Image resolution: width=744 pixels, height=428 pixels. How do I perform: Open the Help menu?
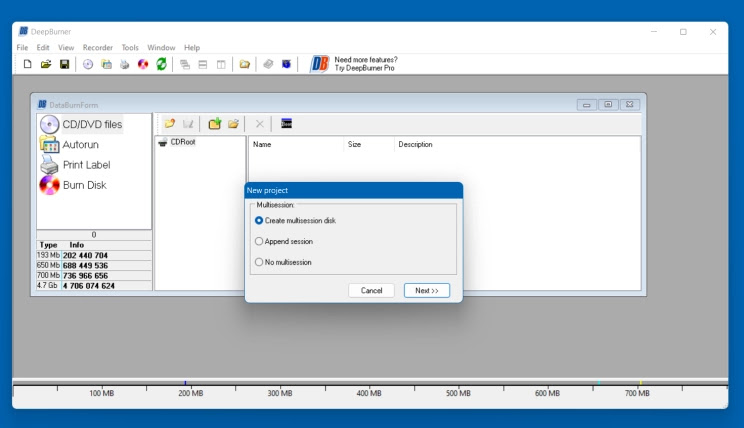192,47
